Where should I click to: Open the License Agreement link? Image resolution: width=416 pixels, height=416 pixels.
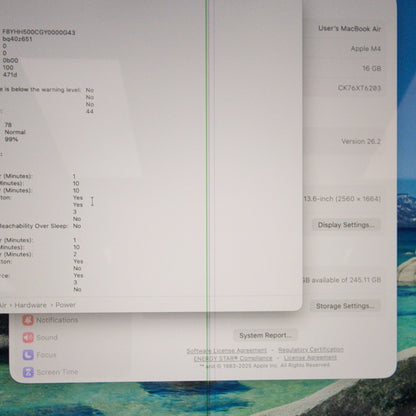tap(310, 358)
